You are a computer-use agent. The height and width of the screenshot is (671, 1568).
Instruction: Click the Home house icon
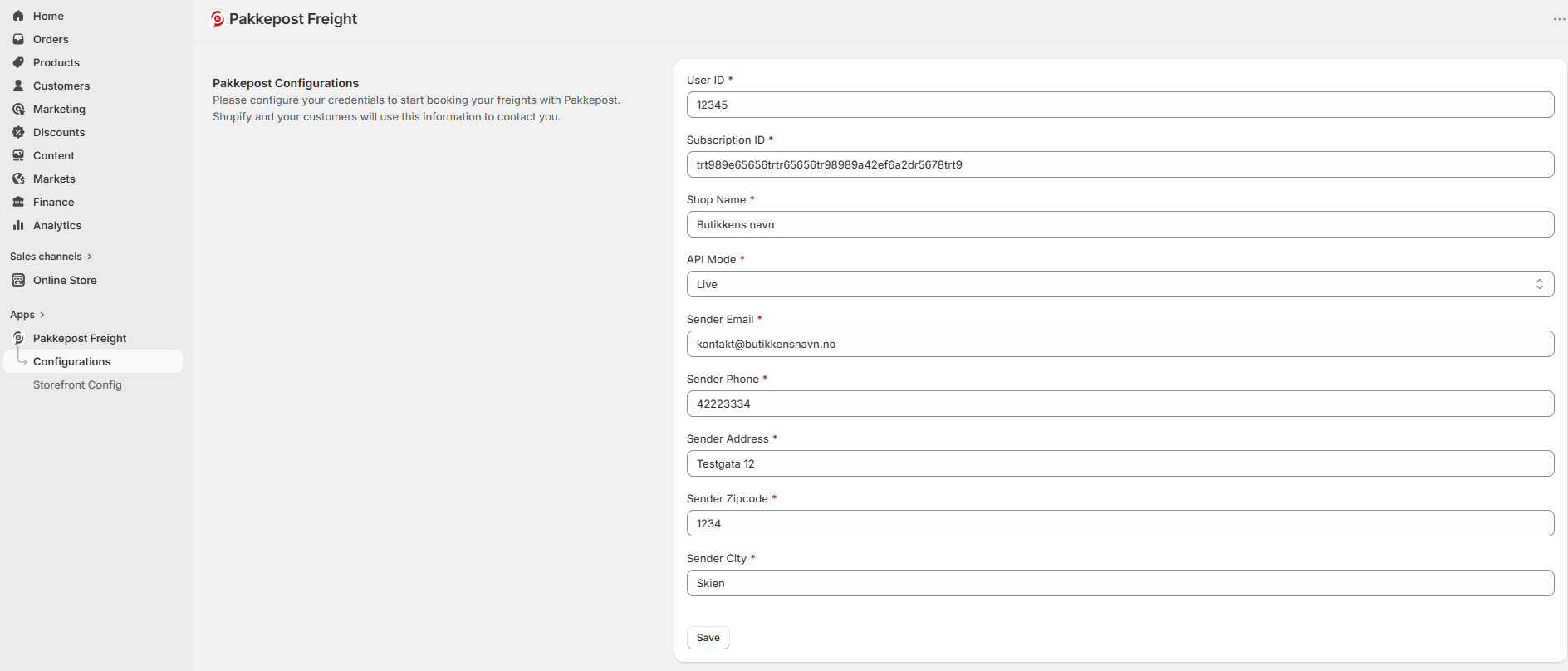(18, 16)
